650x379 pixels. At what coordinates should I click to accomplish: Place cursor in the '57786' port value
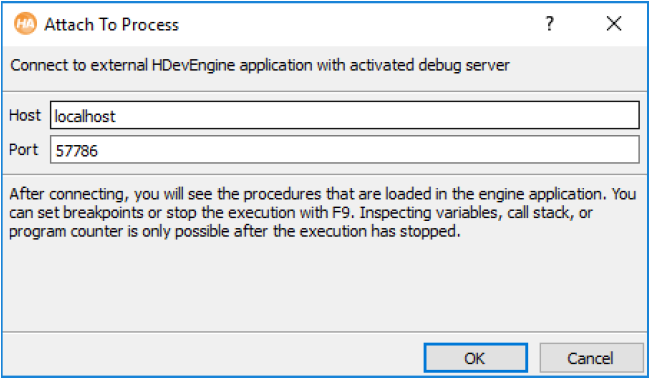pyautogui.click(x=77, y=151)
